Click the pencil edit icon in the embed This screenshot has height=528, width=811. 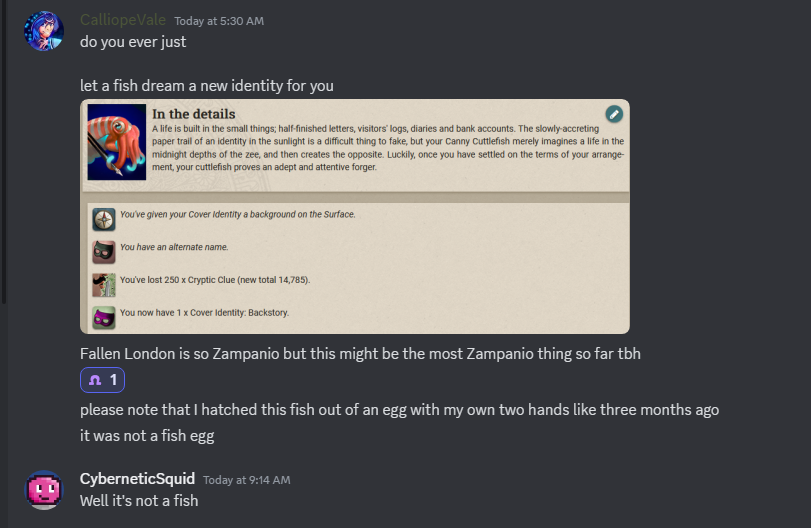pyautogui.click(x=614, y=114)
